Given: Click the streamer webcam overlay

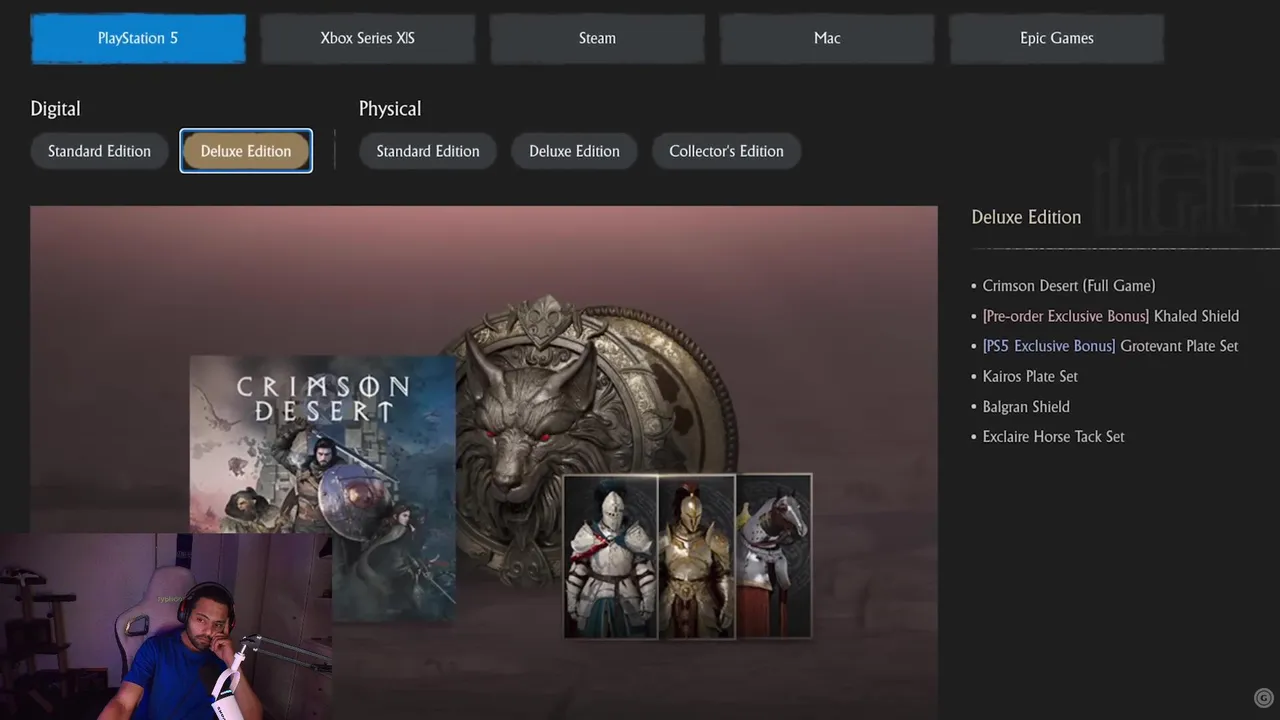Looking at the screenshot, I should (x=166, y=626).
